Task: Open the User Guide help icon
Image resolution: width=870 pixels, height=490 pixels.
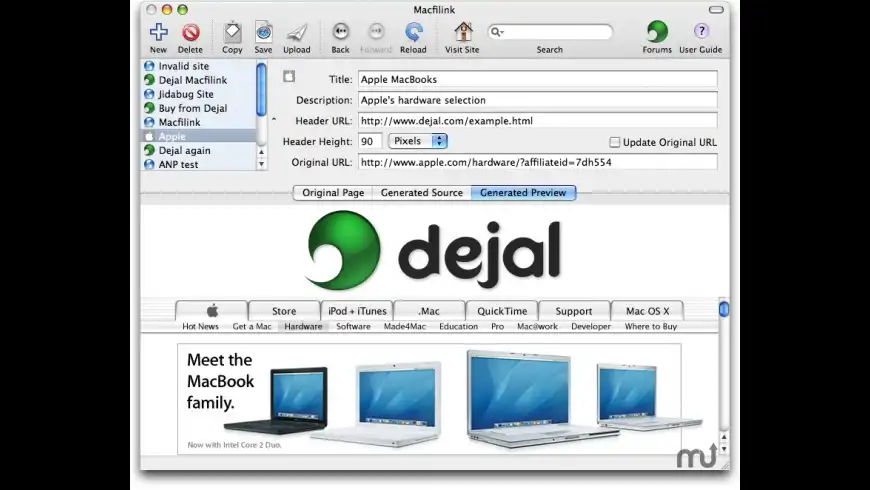Action: 701,31
